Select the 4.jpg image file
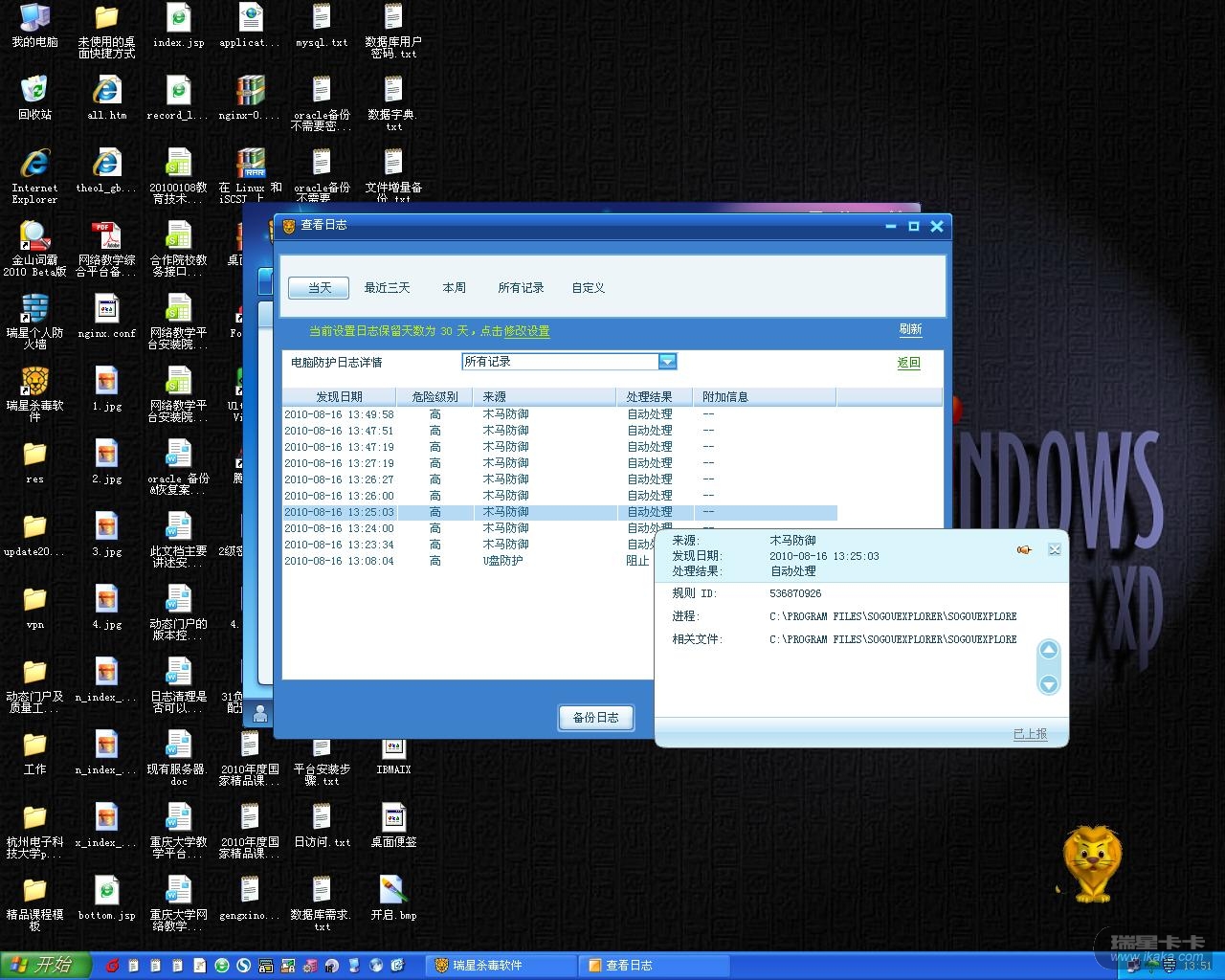 pyautogui.click(x=107, y=608)
